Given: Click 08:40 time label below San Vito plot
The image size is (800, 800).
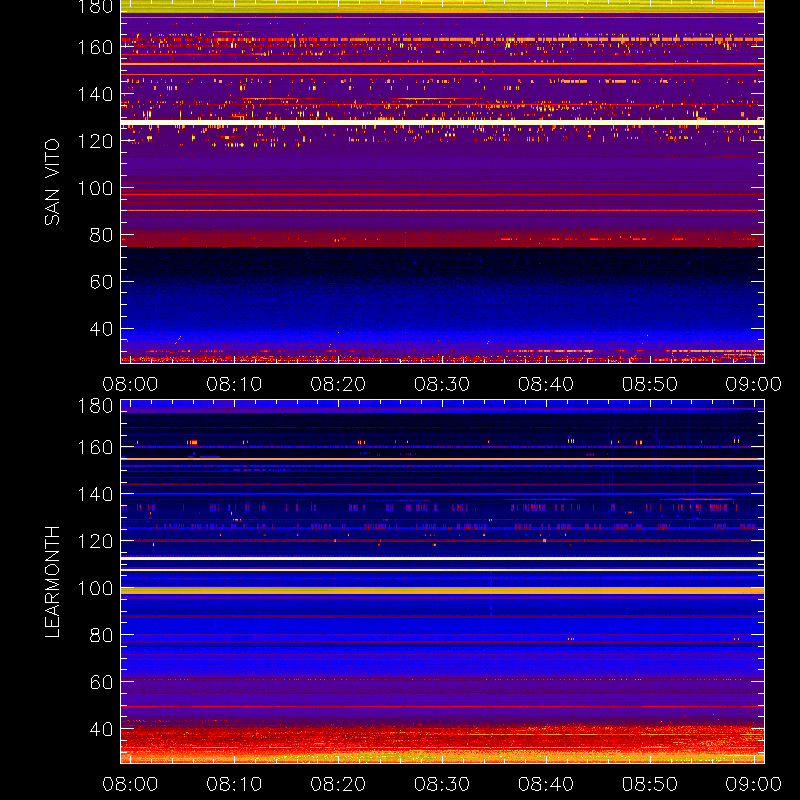Looking at the screenshot, I should pyautogui.click(x=546, y=384).
